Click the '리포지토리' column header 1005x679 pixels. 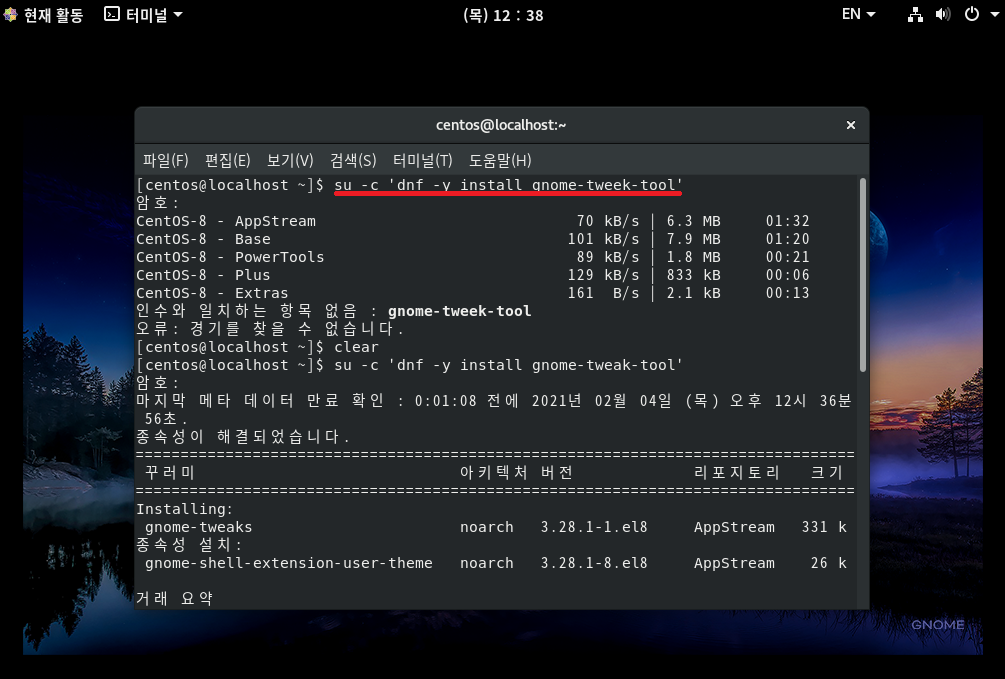tap(736, 473)
